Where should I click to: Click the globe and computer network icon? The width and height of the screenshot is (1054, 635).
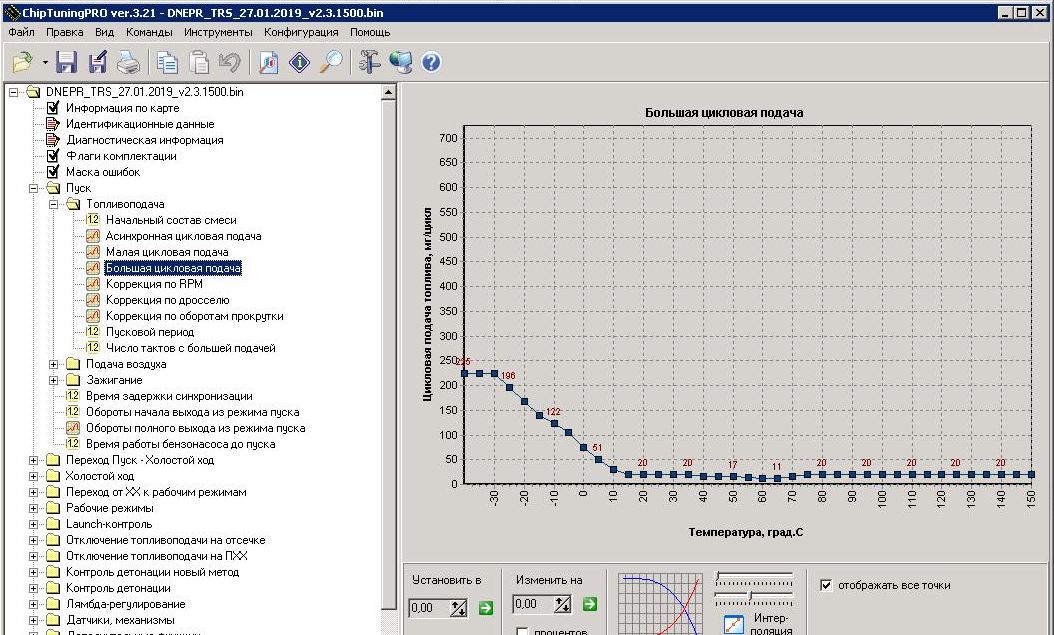401,62
